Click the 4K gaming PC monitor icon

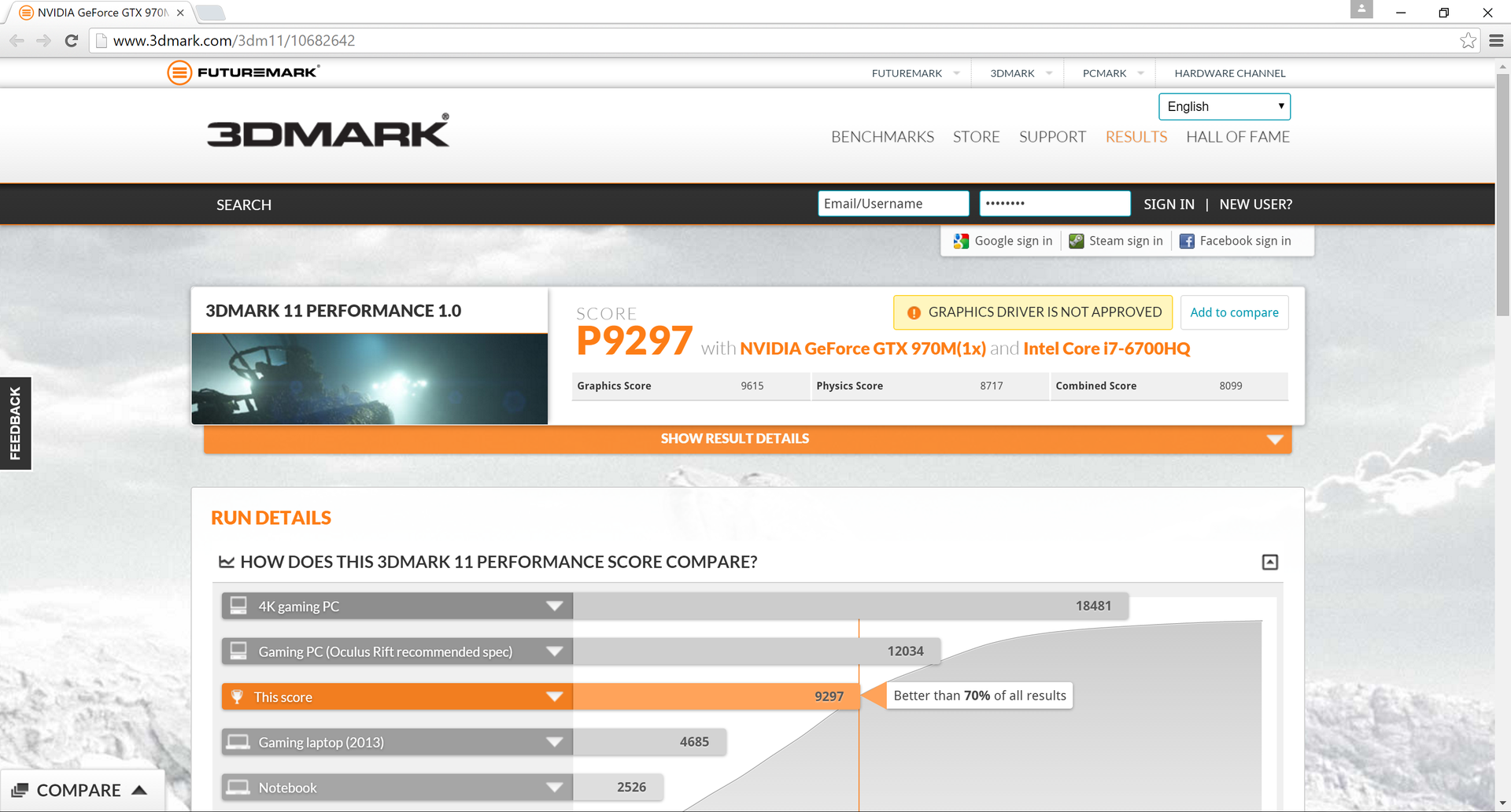pos(238,606)
